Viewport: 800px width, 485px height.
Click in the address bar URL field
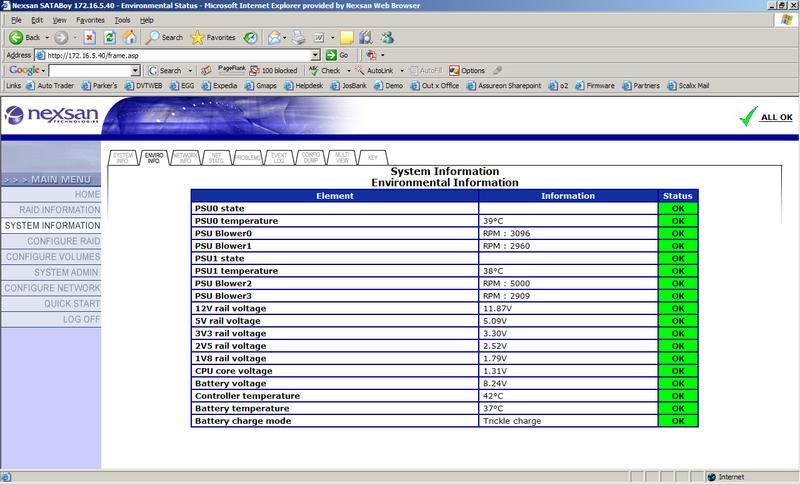(x=178, y=55)
